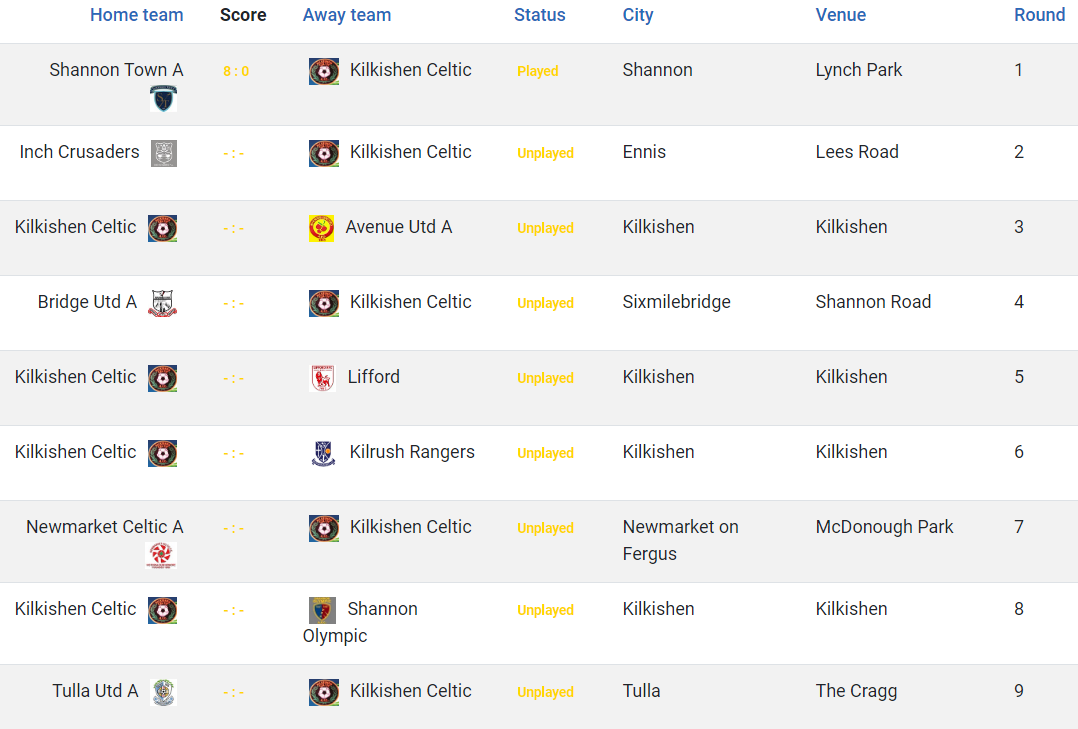Click the Played status in round 1
The width and height of the screenshot is (1078, 729).
(538, 71)
